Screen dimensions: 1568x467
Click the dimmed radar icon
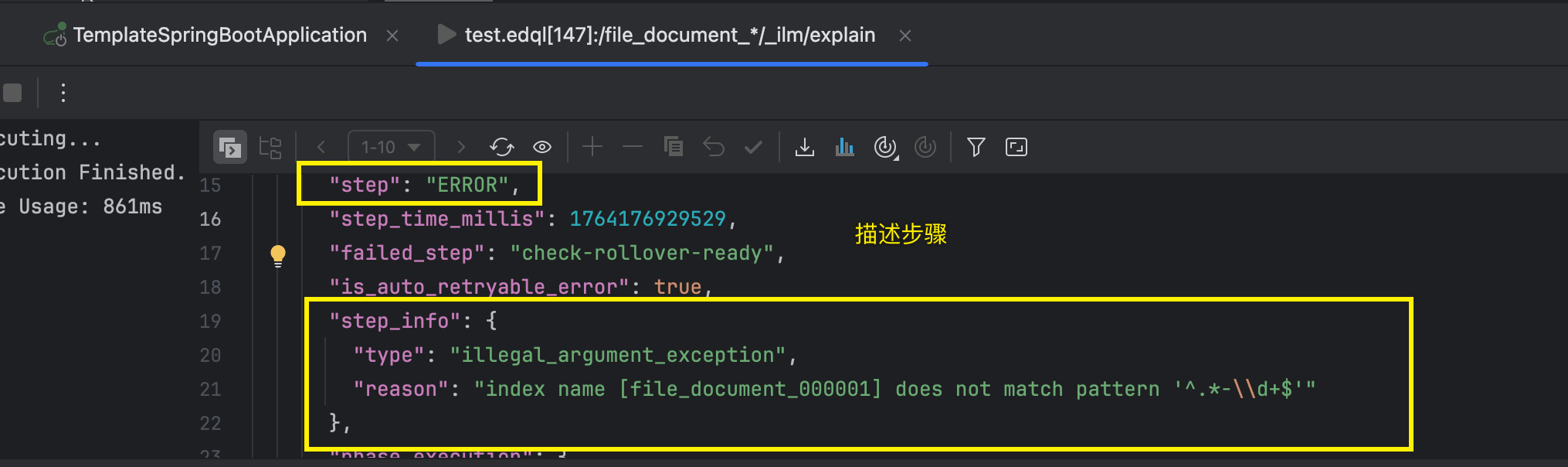pos(925,147)
